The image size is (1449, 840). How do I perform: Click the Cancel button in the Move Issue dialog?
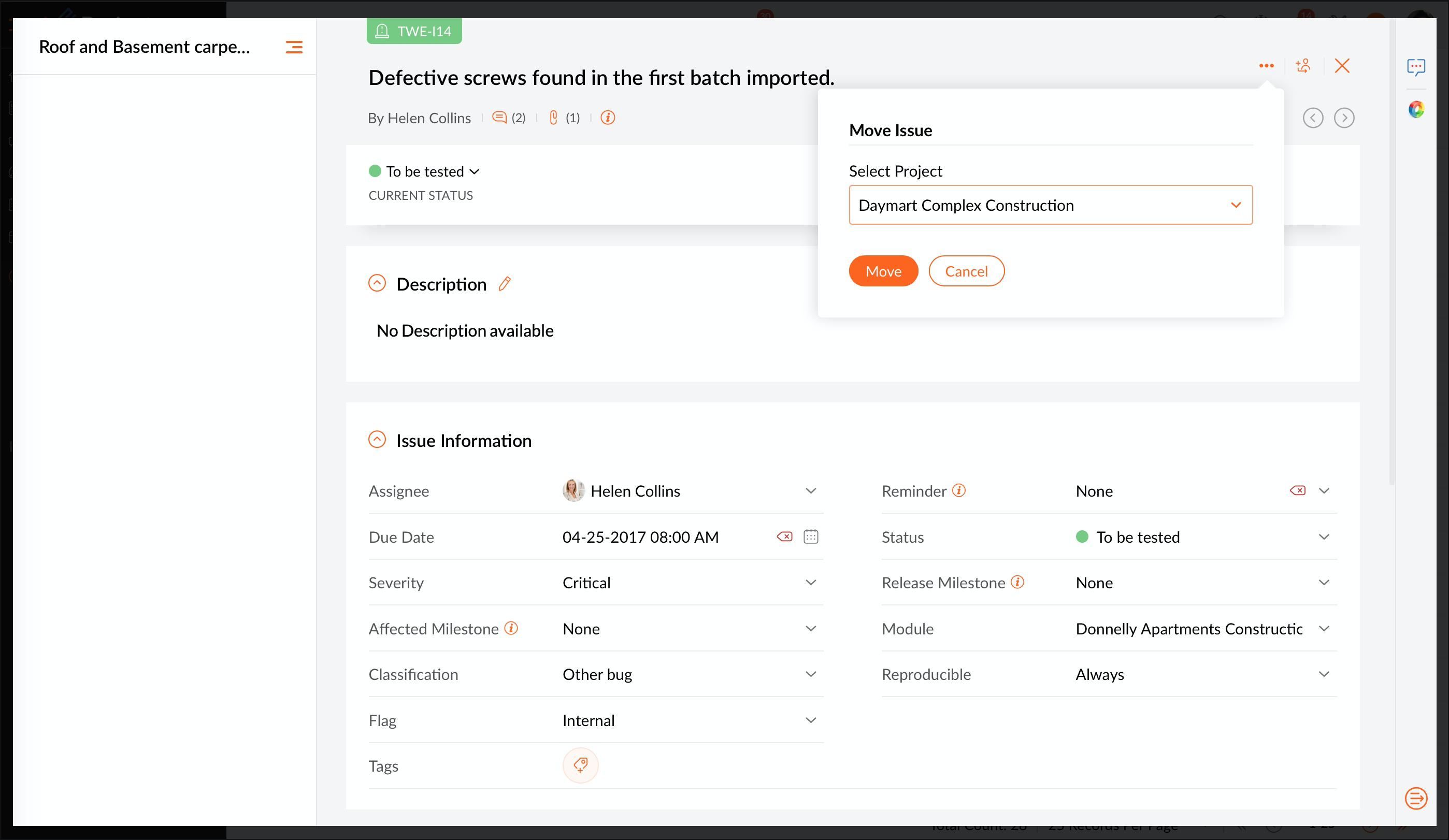[966, 271]
